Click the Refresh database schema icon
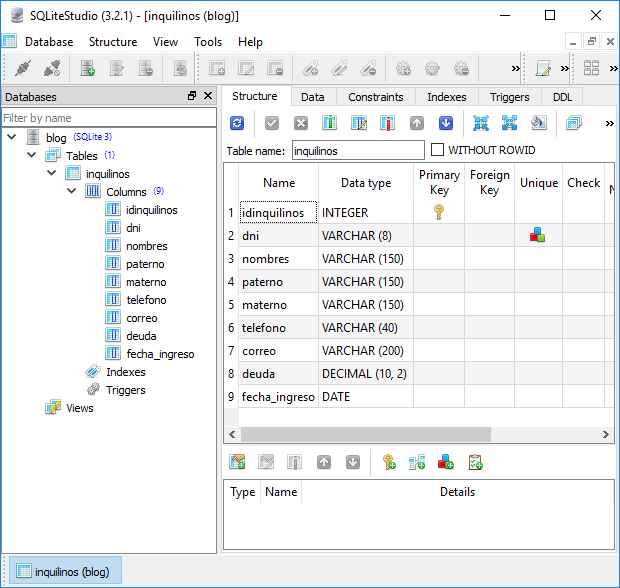Image resolution: width=620 pixels, height=588 pixels. tap(180, 68)
